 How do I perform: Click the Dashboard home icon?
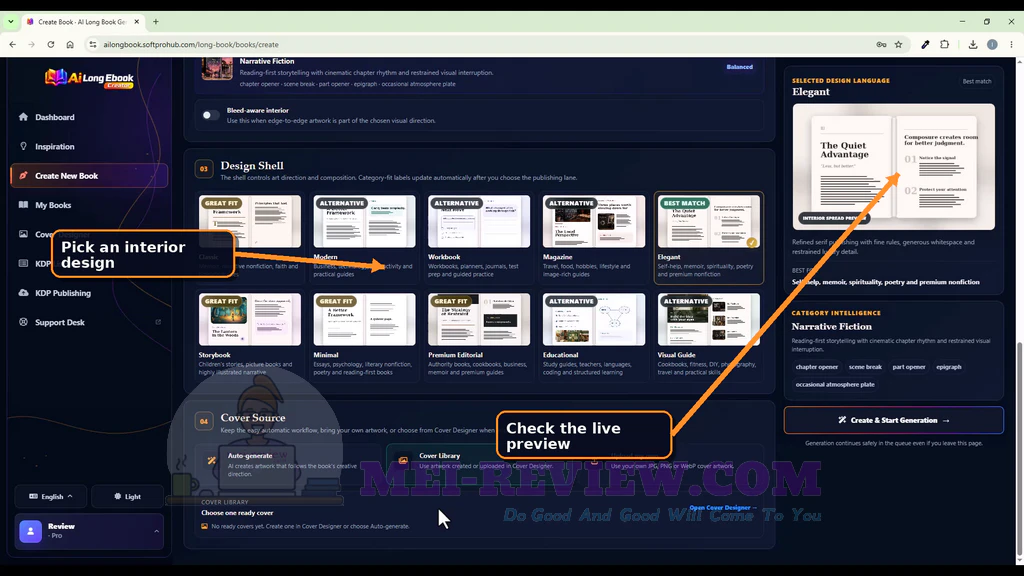coord(24,117)
